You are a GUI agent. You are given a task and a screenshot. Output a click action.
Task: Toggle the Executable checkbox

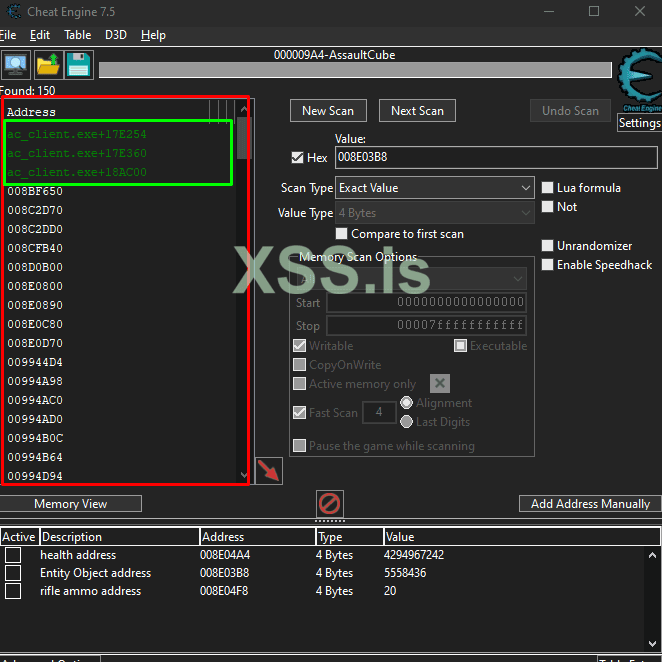tap(460, 346)
